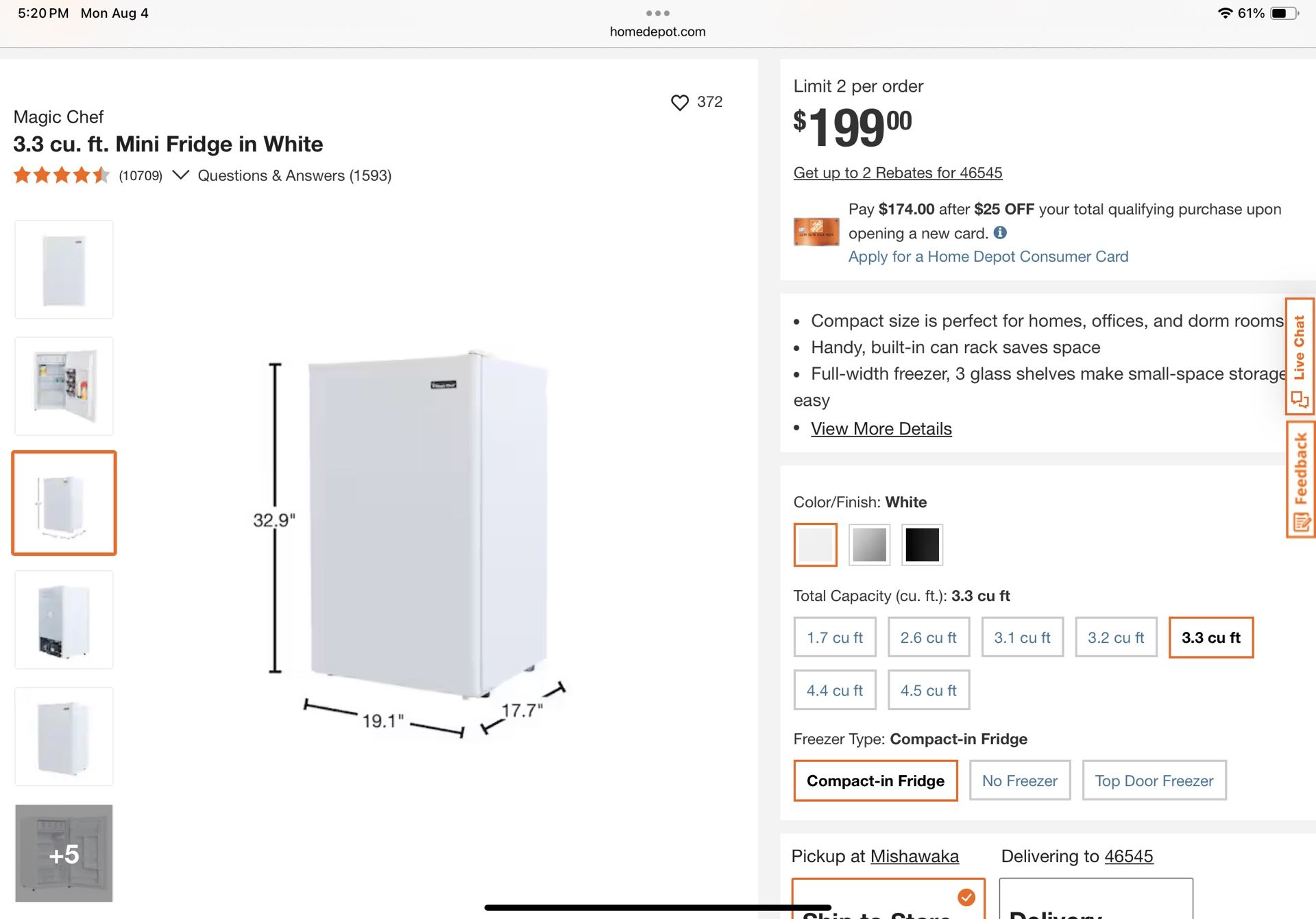Select the 1.7 cu ft size option
Viewport: 1316px width, 919px height.
tap(834, 637)
